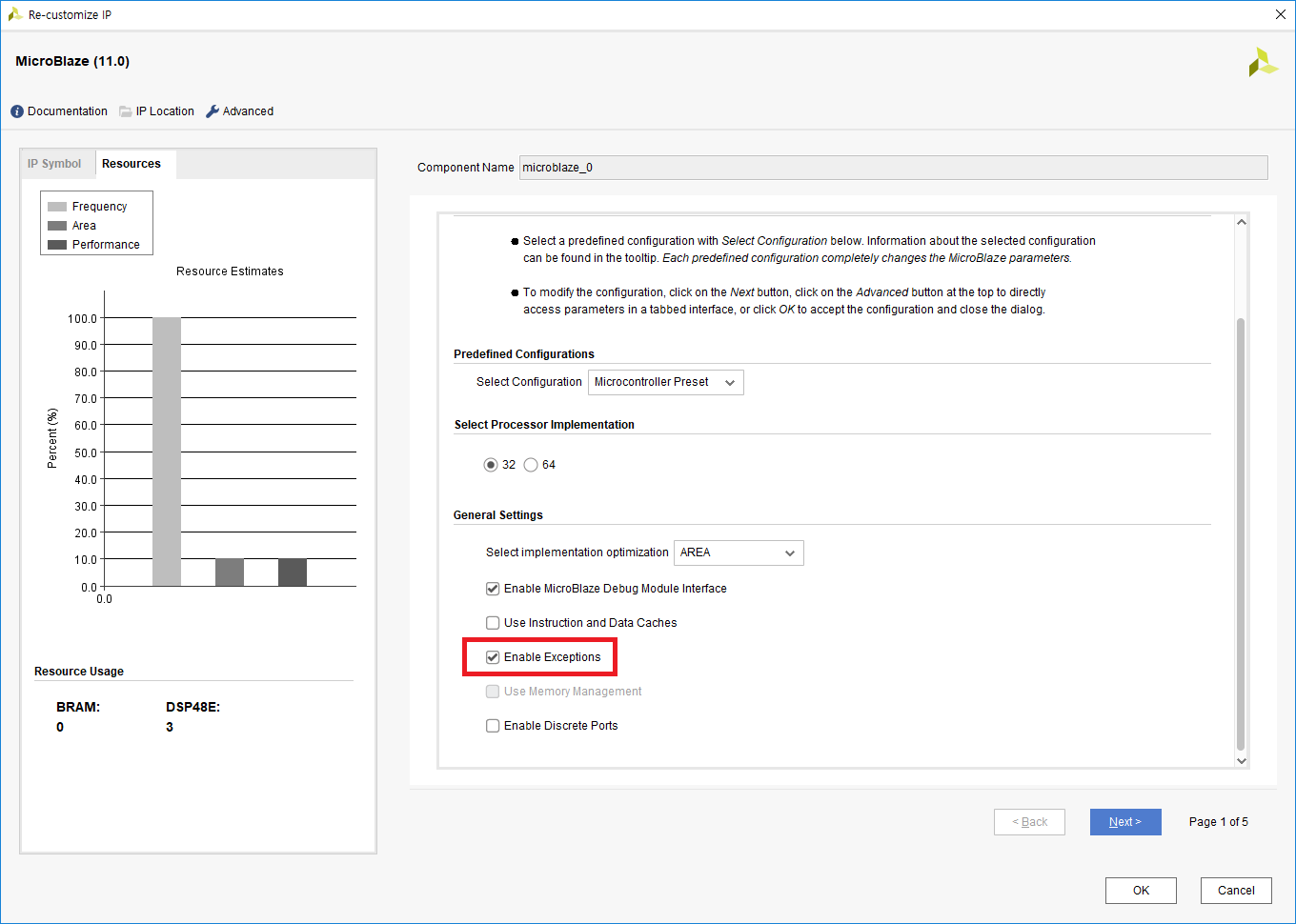Click the Back button
The height and width of the screenshot is (924, 1296).
pyautogui.click(x=1029, y=822)
